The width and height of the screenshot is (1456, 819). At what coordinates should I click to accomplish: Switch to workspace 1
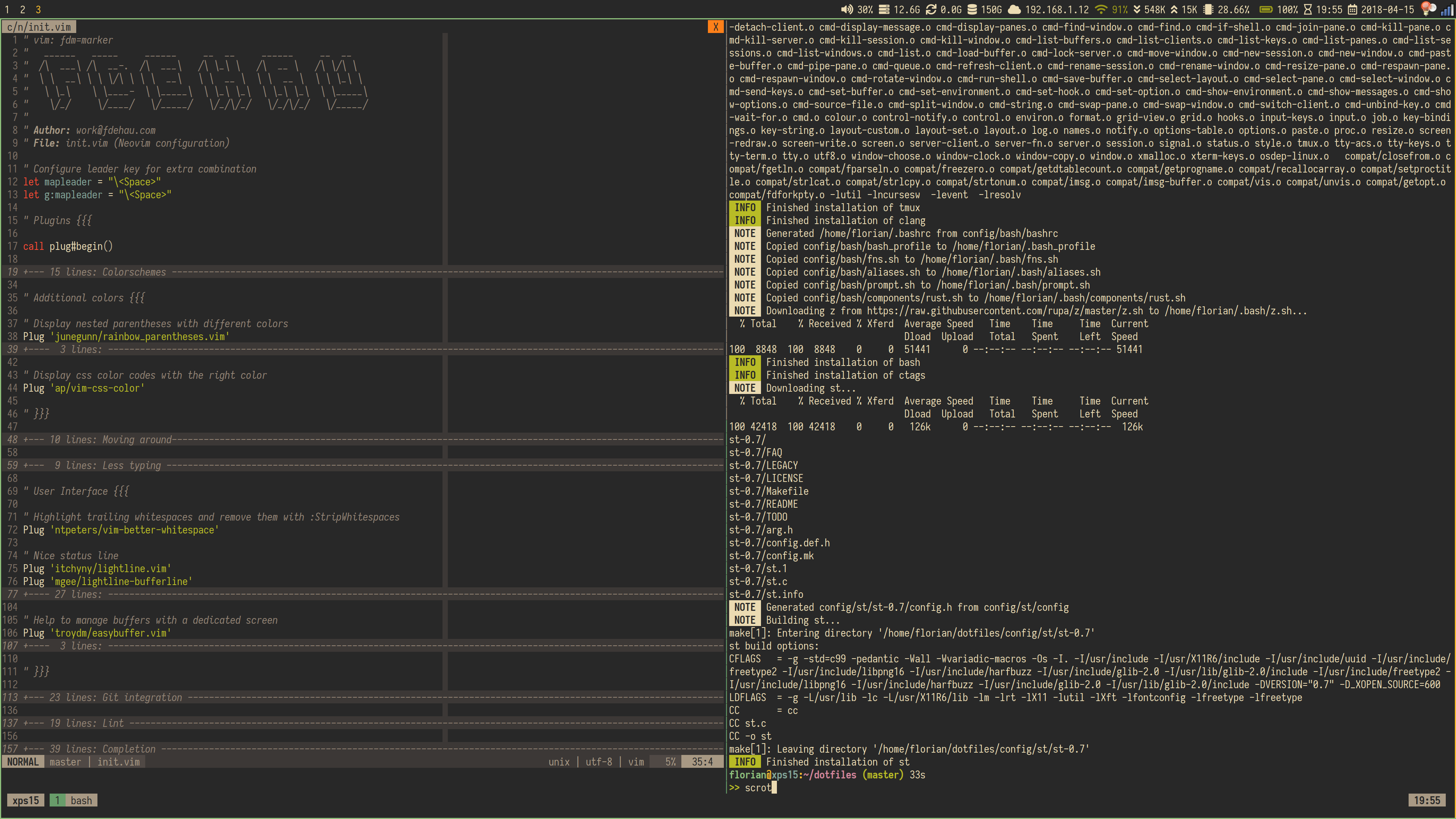(7, 9)
